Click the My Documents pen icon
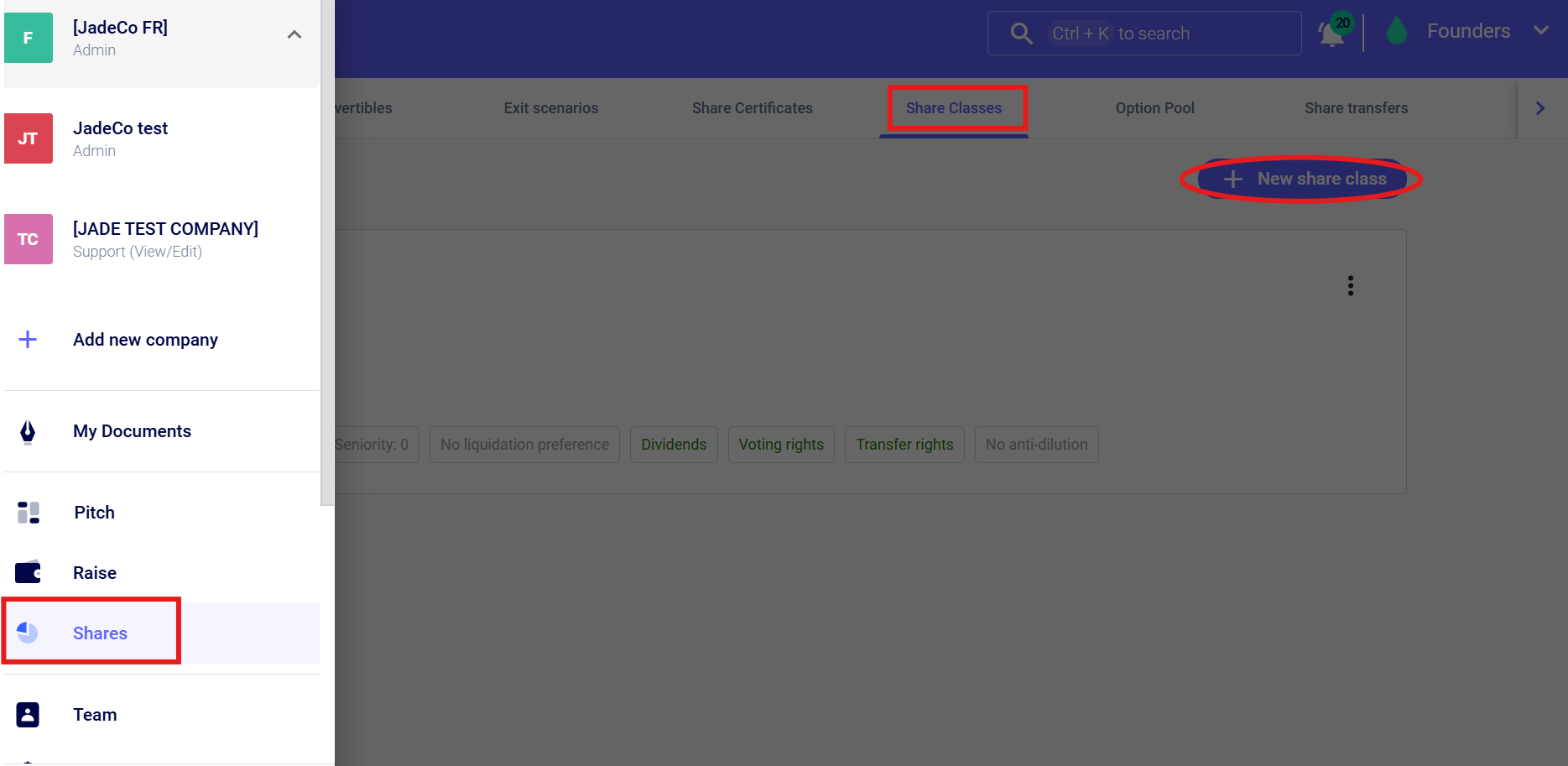Image resolution: width=1568 pixels, height=766 pixels. 28,431
